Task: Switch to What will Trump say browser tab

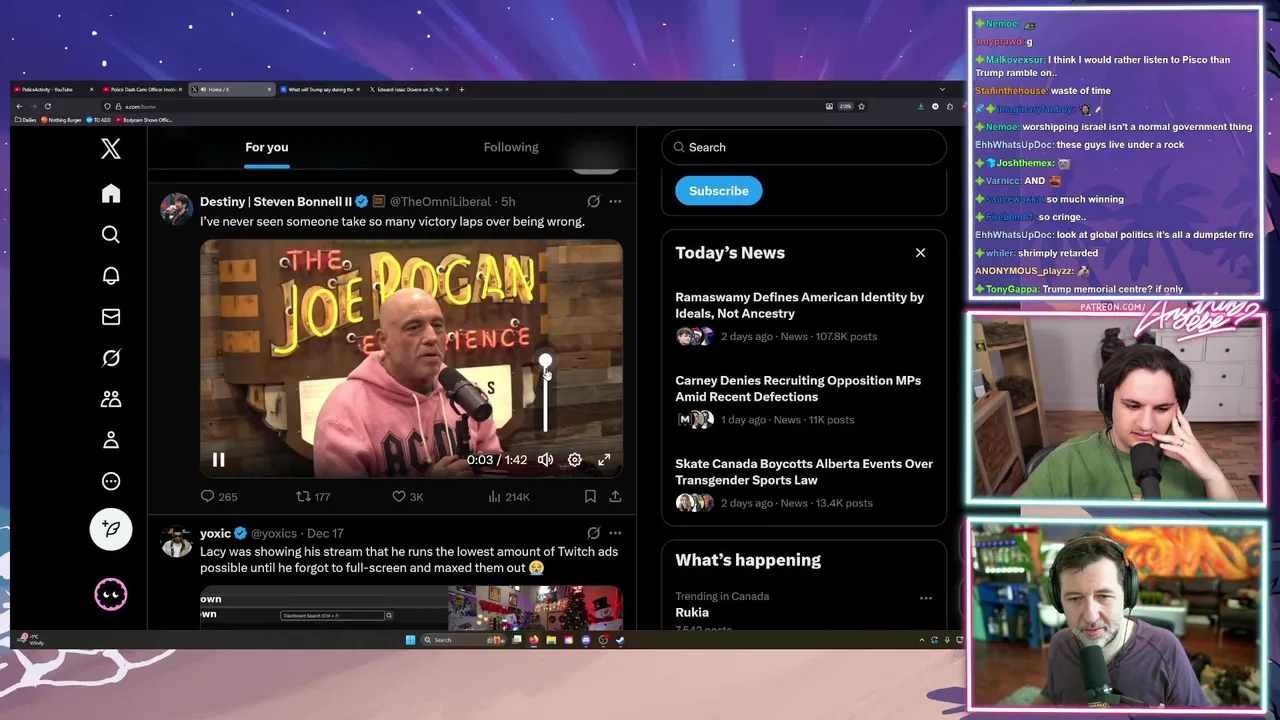Action: [x=320, y=89]
